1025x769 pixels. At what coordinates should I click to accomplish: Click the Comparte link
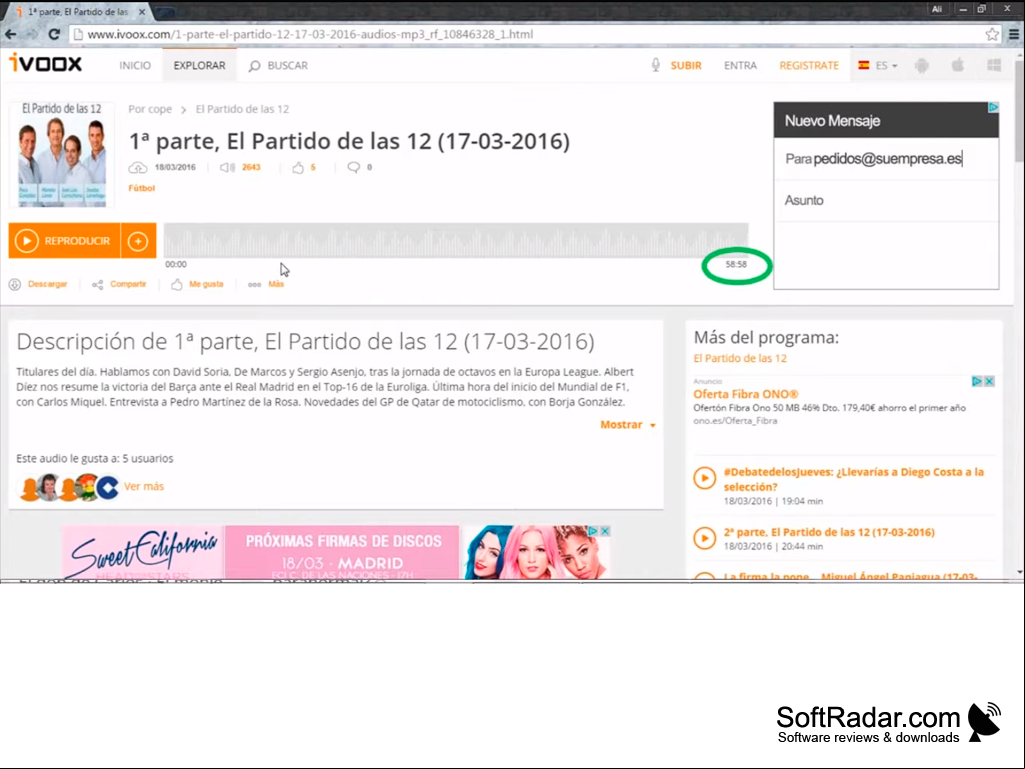point(128,284)
